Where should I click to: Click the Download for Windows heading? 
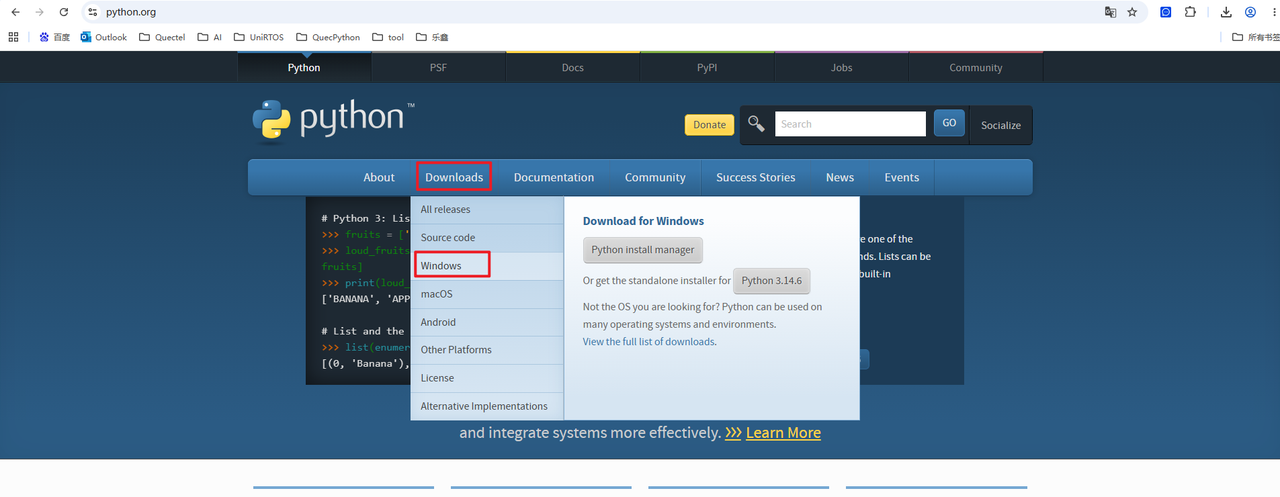643,221
